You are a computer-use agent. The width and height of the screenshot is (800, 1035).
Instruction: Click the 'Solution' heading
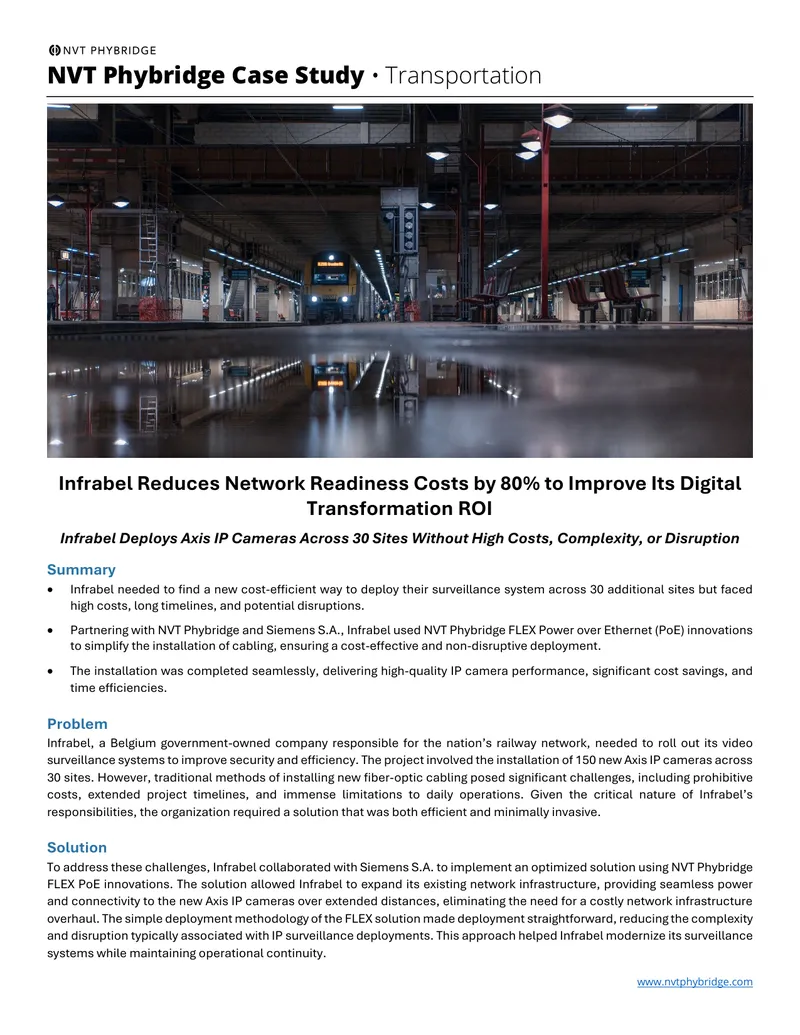coord(77,847)
